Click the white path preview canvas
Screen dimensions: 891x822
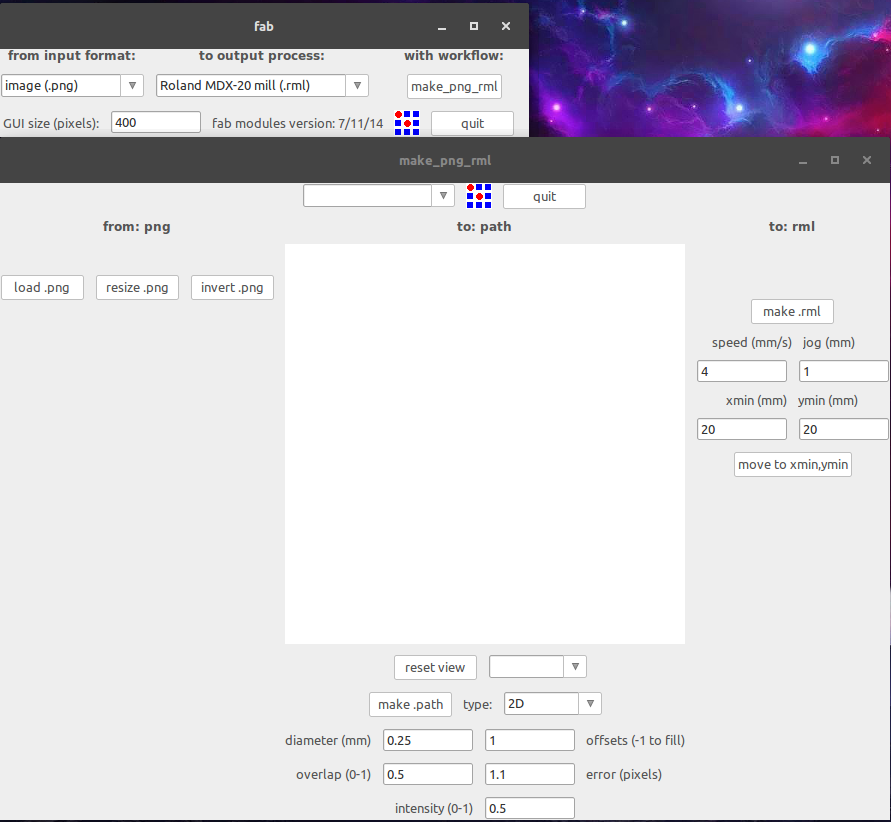coord(485,444)
